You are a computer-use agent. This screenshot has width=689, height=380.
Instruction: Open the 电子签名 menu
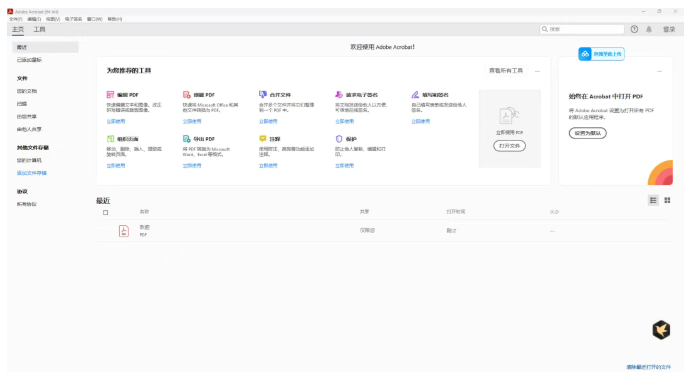(x=73, y=19)
